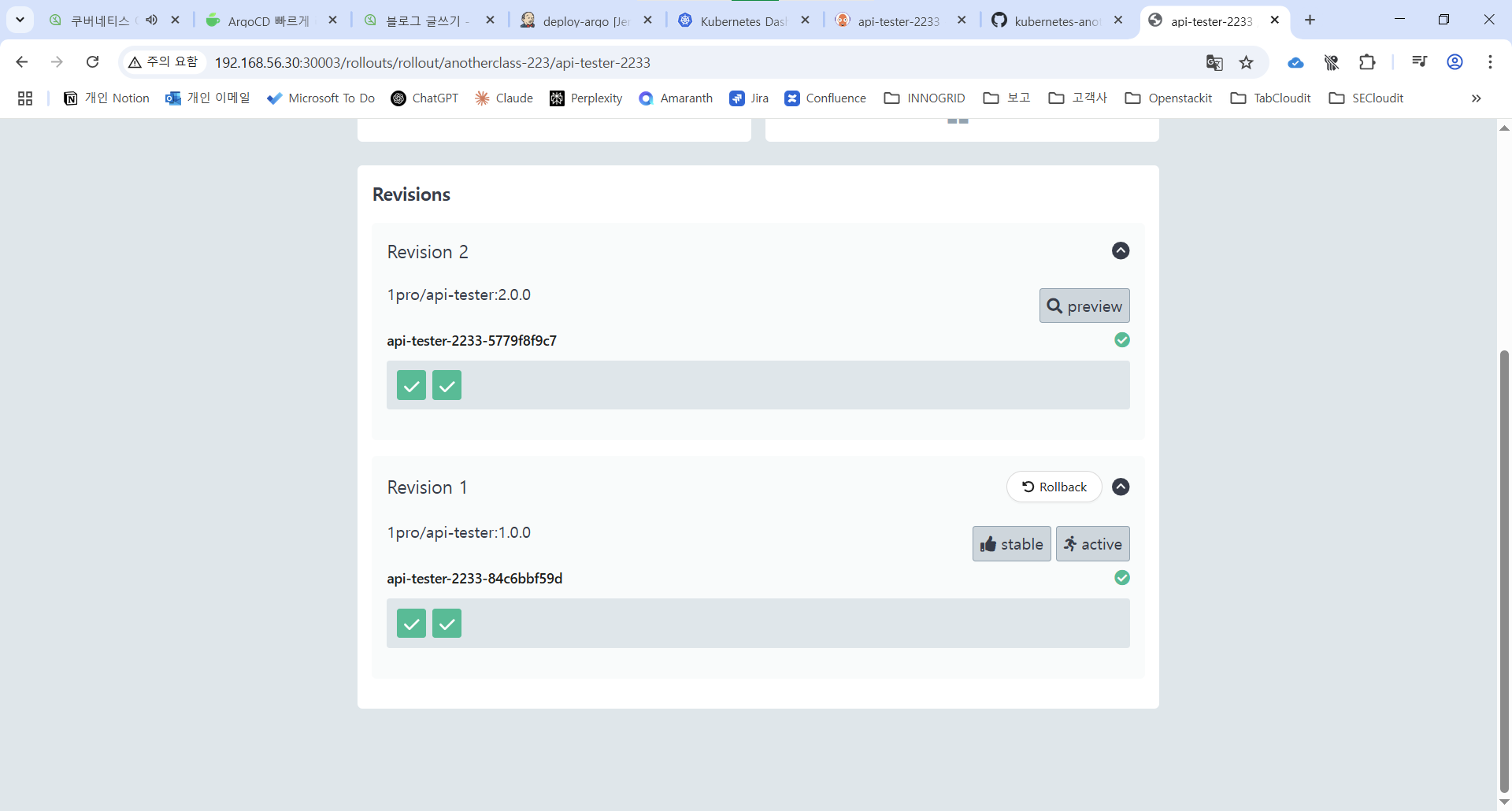Collapse the Revision 1 section chevron

pos(1121,487)
